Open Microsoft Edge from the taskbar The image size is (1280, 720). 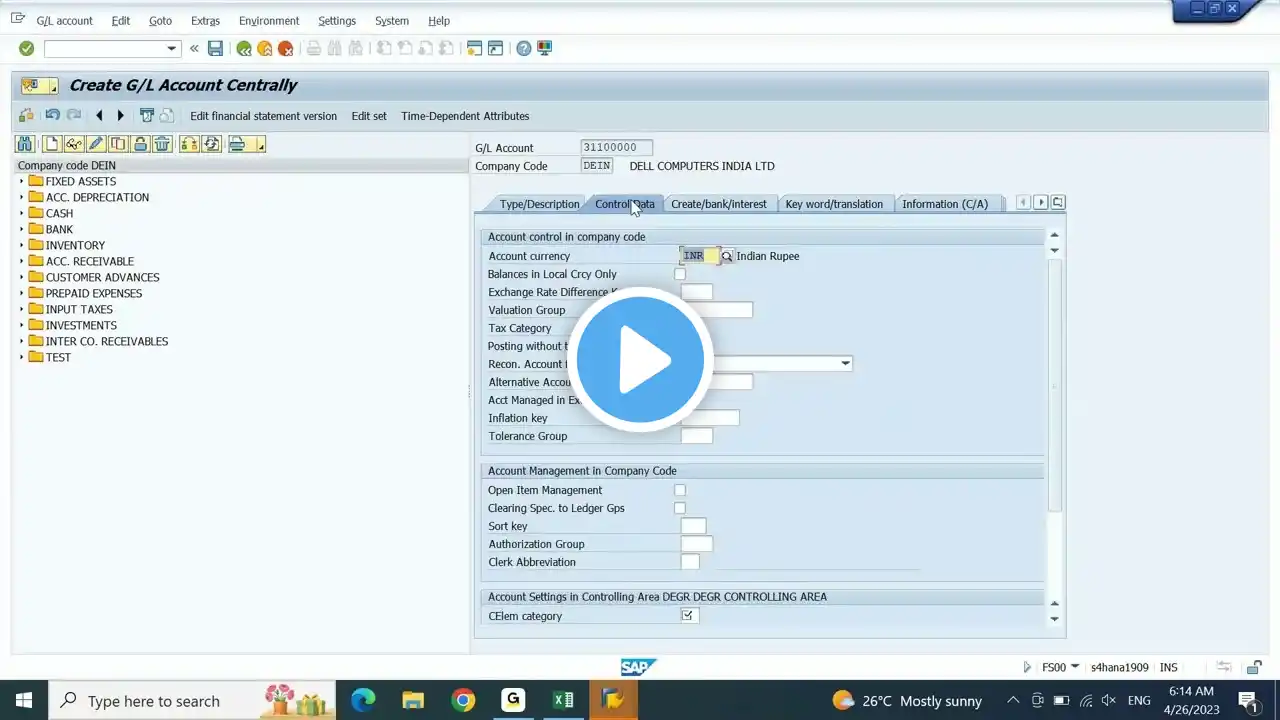[x=363, y=700]
